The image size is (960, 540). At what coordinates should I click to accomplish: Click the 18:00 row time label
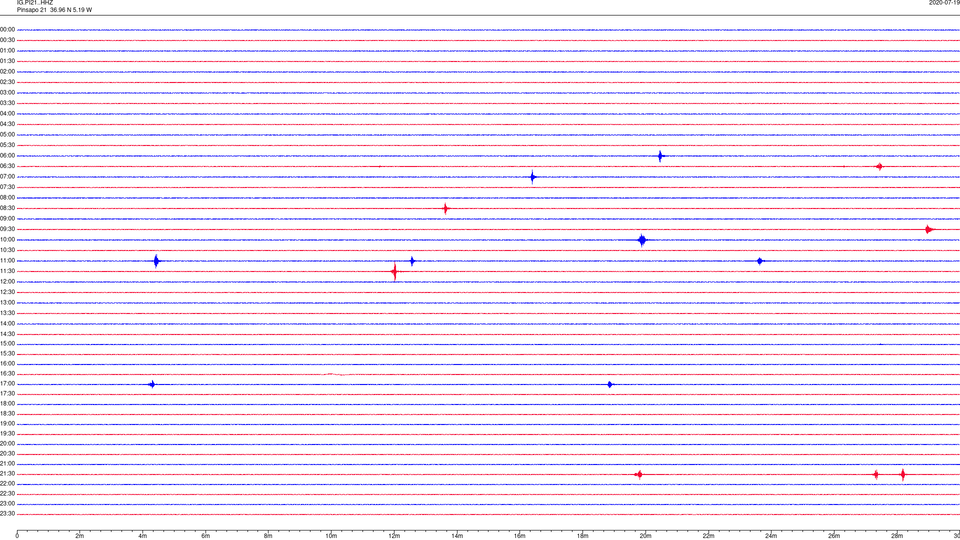[7, 404]
